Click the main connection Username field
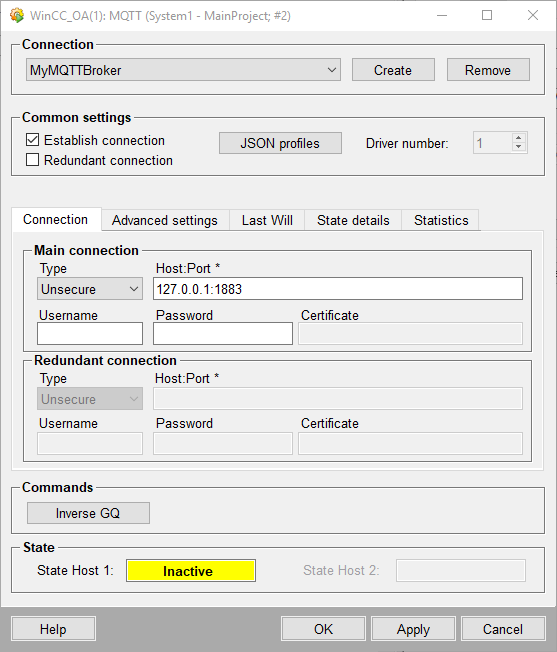 [x=90, y=333]
